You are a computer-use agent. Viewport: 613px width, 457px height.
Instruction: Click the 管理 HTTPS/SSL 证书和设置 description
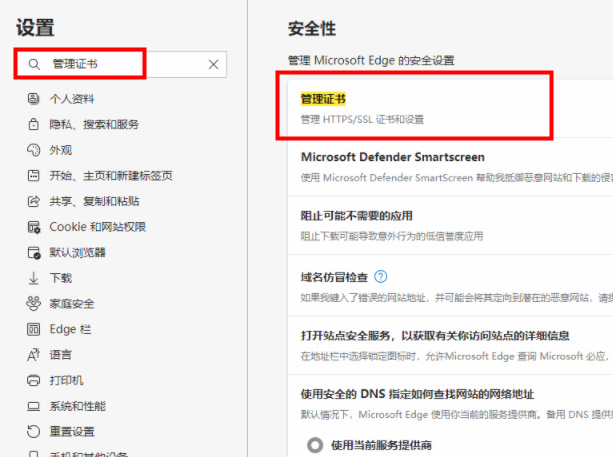tap(362, 119)
